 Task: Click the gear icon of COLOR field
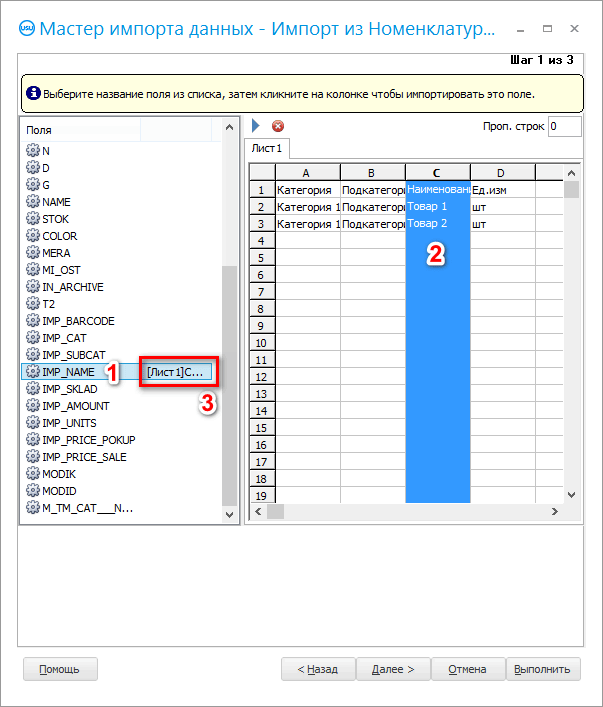(x=32, y=236)
